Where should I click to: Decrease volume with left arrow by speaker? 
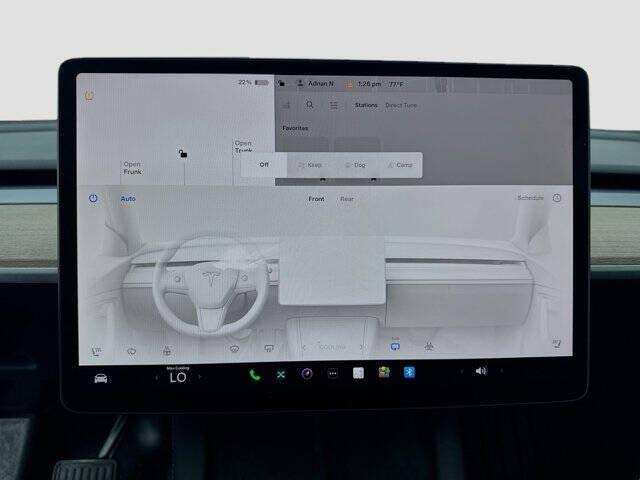point(462,371)
